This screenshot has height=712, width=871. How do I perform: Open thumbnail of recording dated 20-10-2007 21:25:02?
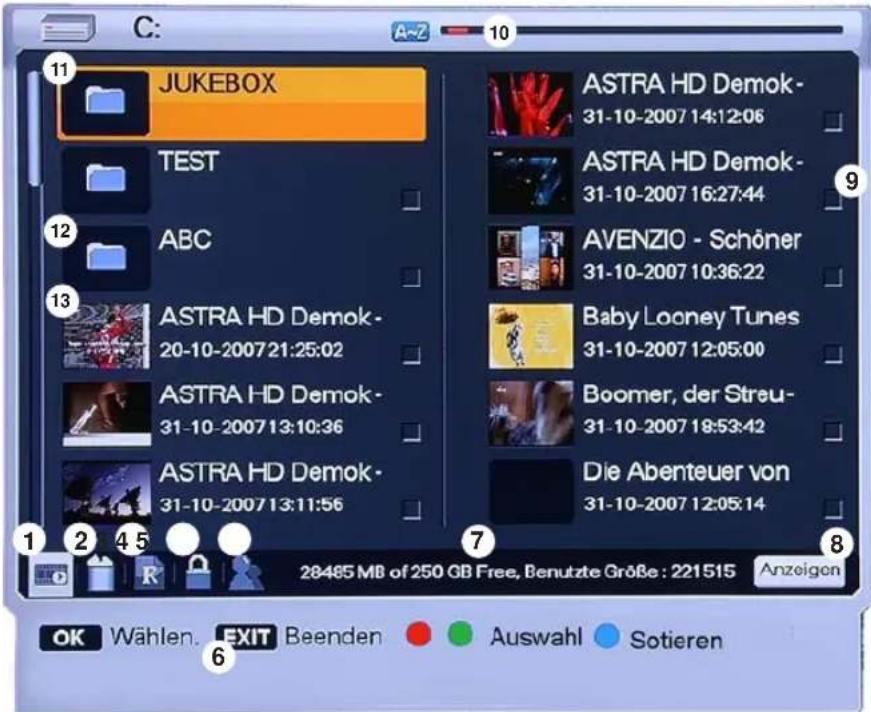(x=106, y=336)
